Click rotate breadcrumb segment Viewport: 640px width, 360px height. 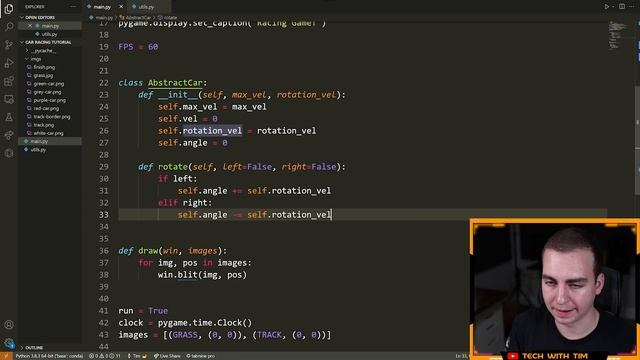[x=170, y=18]
